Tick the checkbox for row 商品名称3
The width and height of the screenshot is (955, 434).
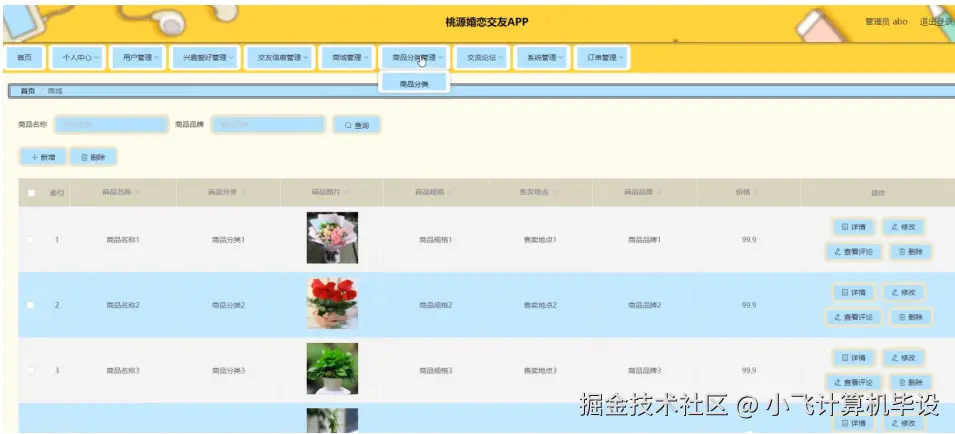(30, 370)
